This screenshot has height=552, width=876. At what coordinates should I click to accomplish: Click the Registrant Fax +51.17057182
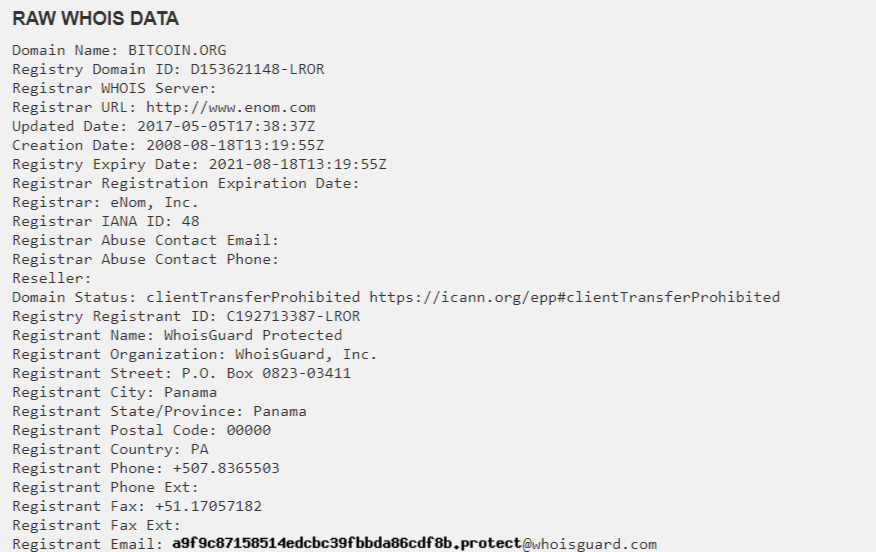213,506
